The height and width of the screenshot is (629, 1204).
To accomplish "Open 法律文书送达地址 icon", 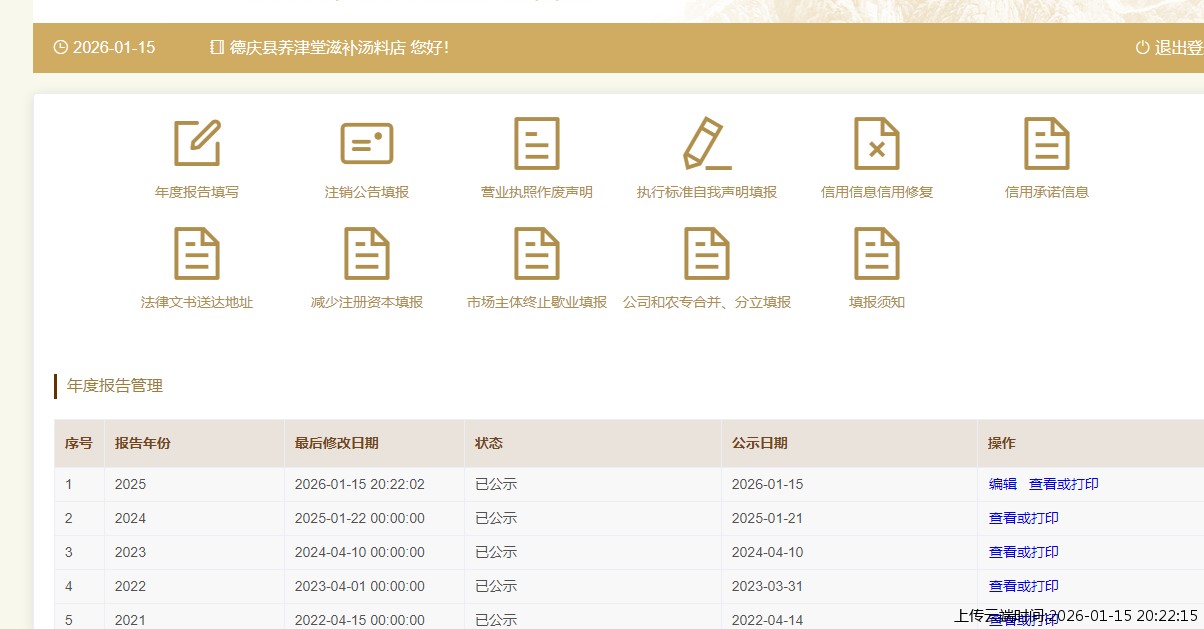I will click(x=197, y=254).
